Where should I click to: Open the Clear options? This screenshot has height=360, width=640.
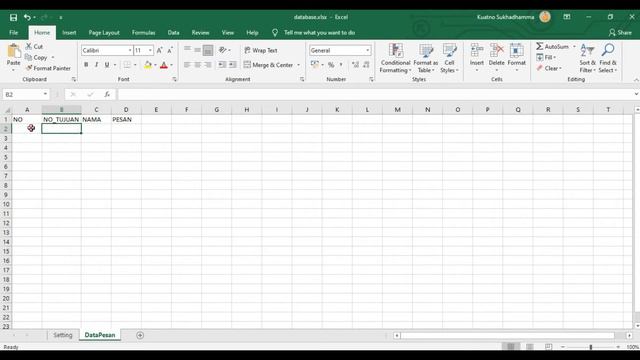click(549, 68)
